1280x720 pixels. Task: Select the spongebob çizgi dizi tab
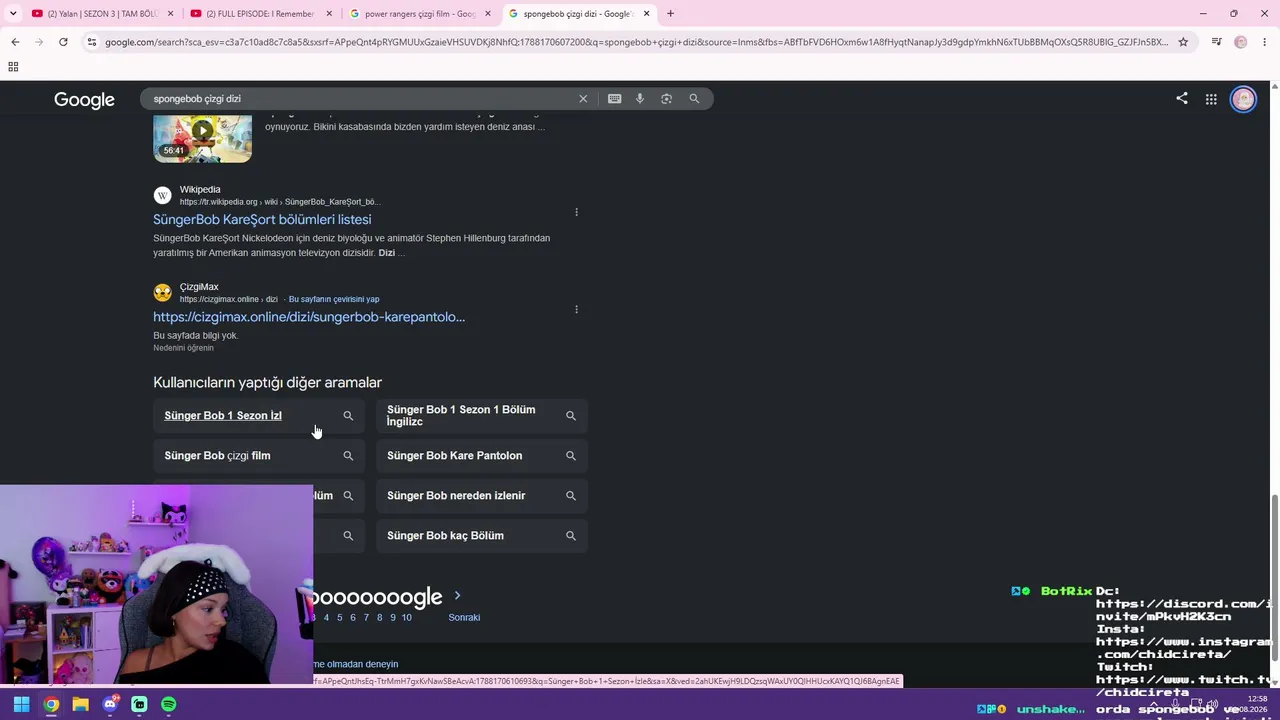click(x=578, y=14)
